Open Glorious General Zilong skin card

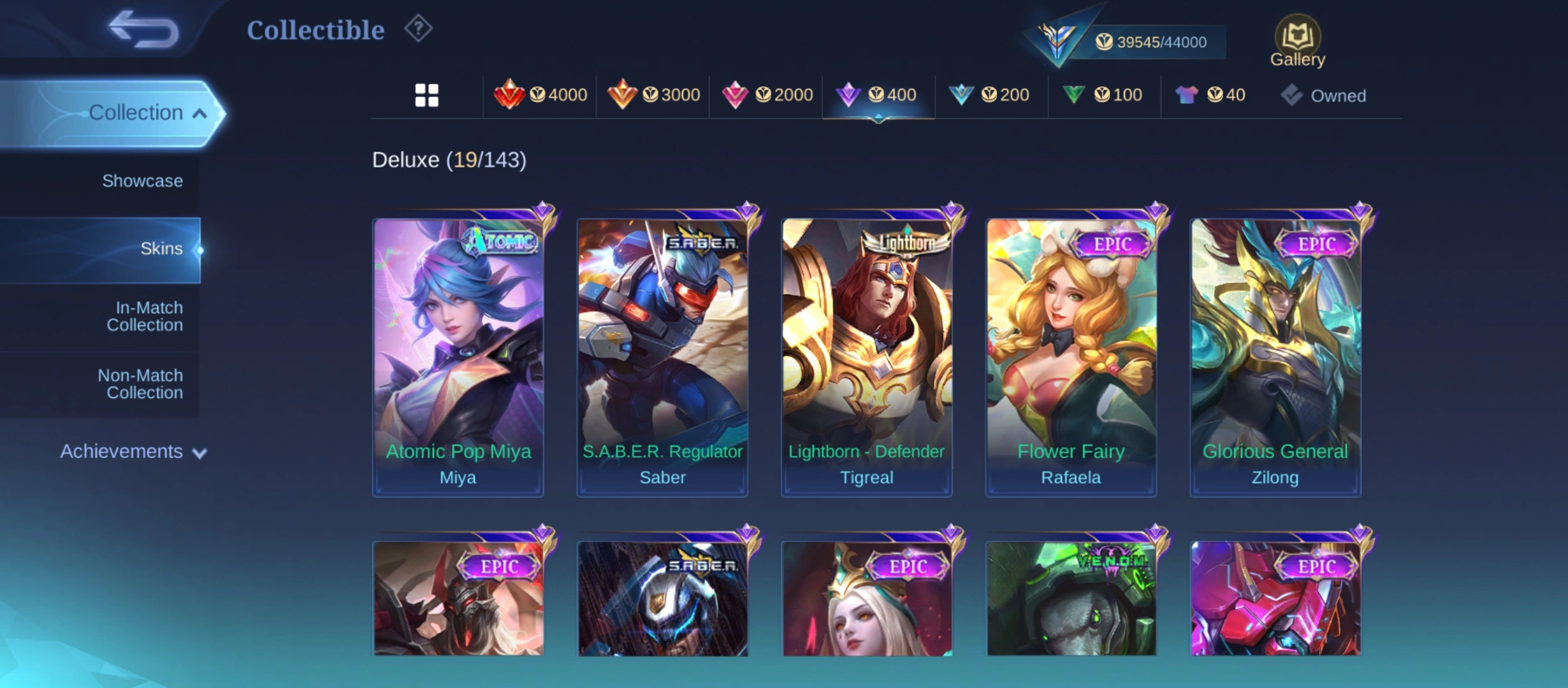tap(1275, 357)
